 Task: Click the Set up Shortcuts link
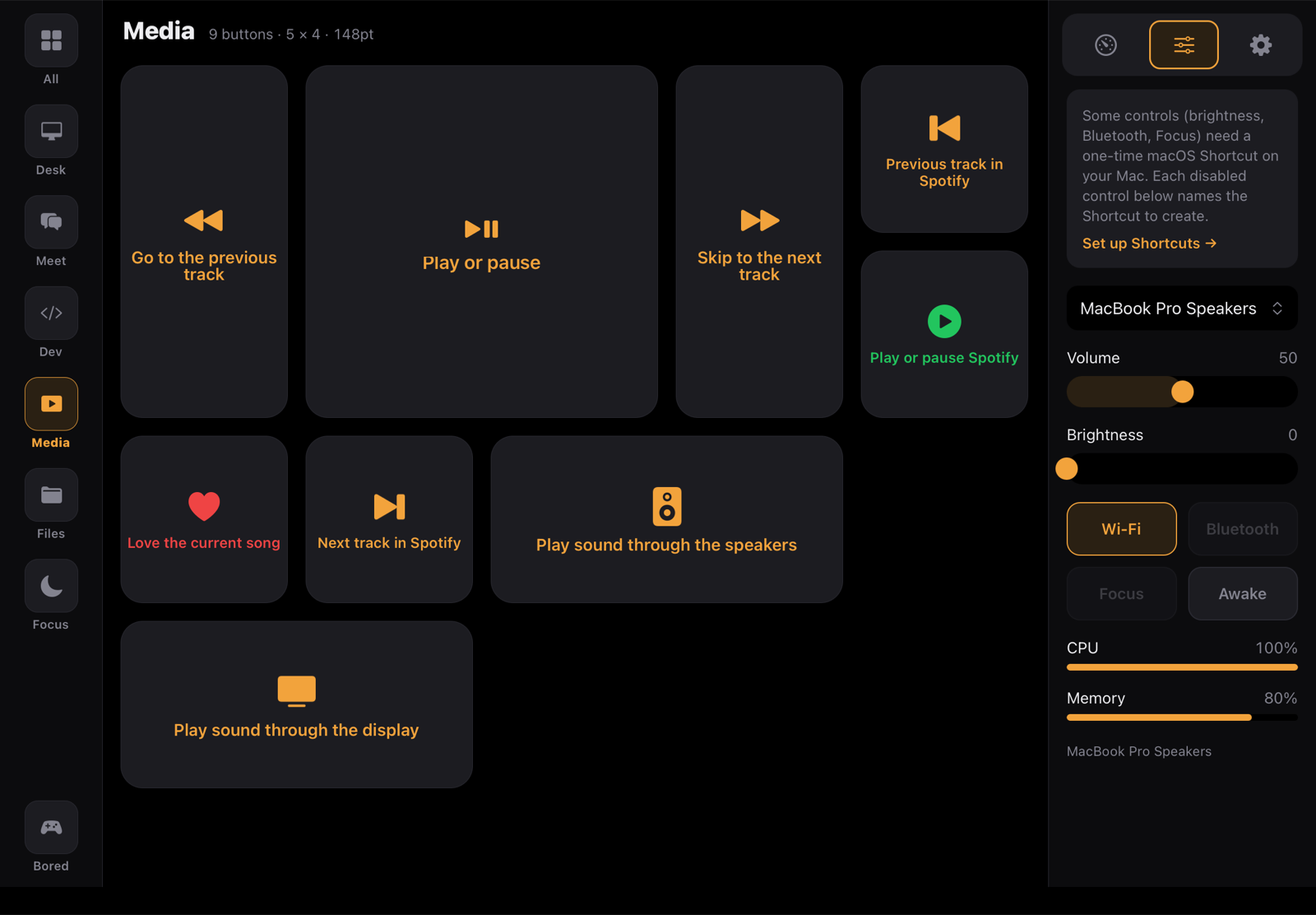click(x=1149, y=244)
